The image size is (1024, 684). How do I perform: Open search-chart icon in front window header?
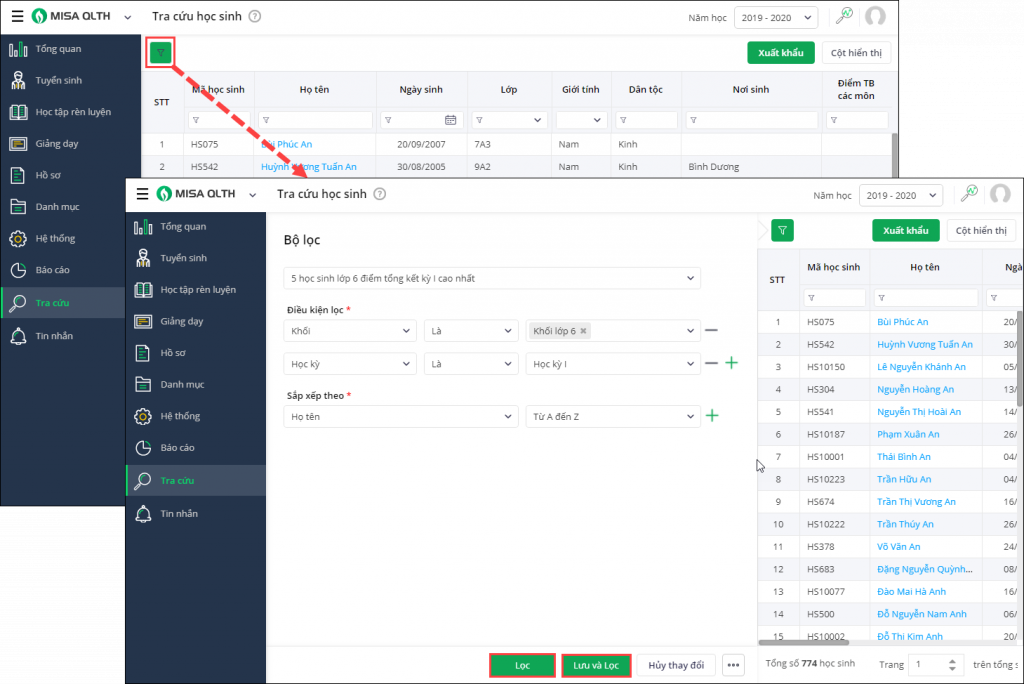pyautogui.click(x=969, y=194)
